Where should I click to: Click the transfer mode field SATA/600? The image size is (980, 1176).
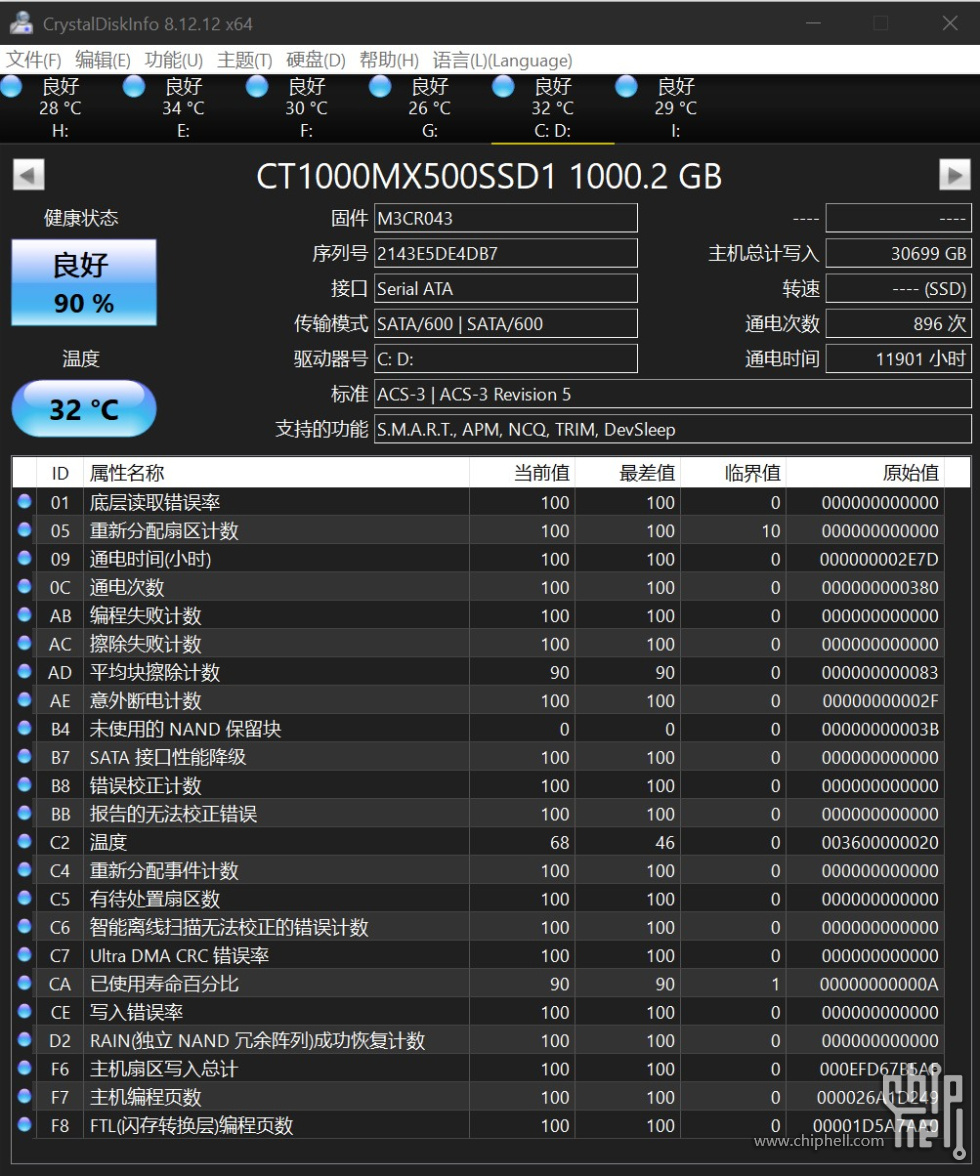[505, 324]
